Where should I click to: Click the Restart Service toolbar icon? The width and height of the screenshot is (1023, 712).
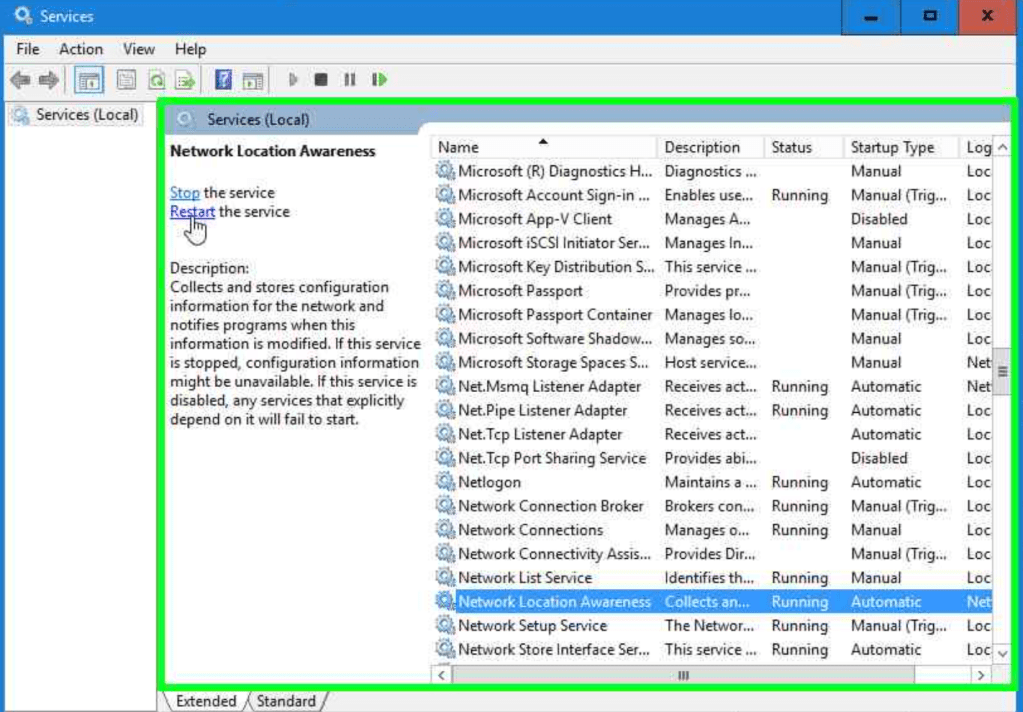[379, 80]
